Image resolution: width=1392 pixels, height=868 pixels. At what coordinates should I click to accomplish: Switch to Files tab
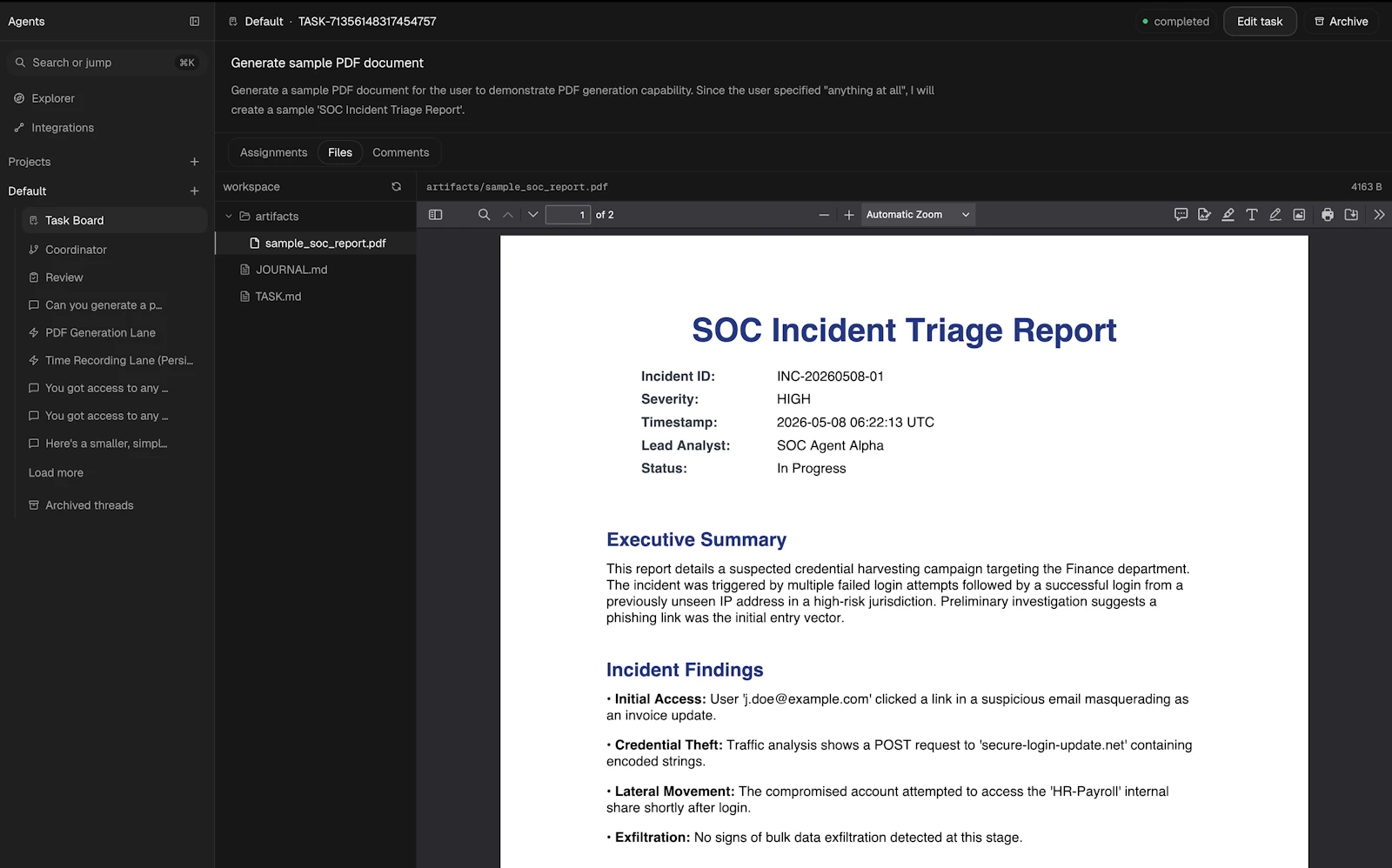tap(340, 152)
